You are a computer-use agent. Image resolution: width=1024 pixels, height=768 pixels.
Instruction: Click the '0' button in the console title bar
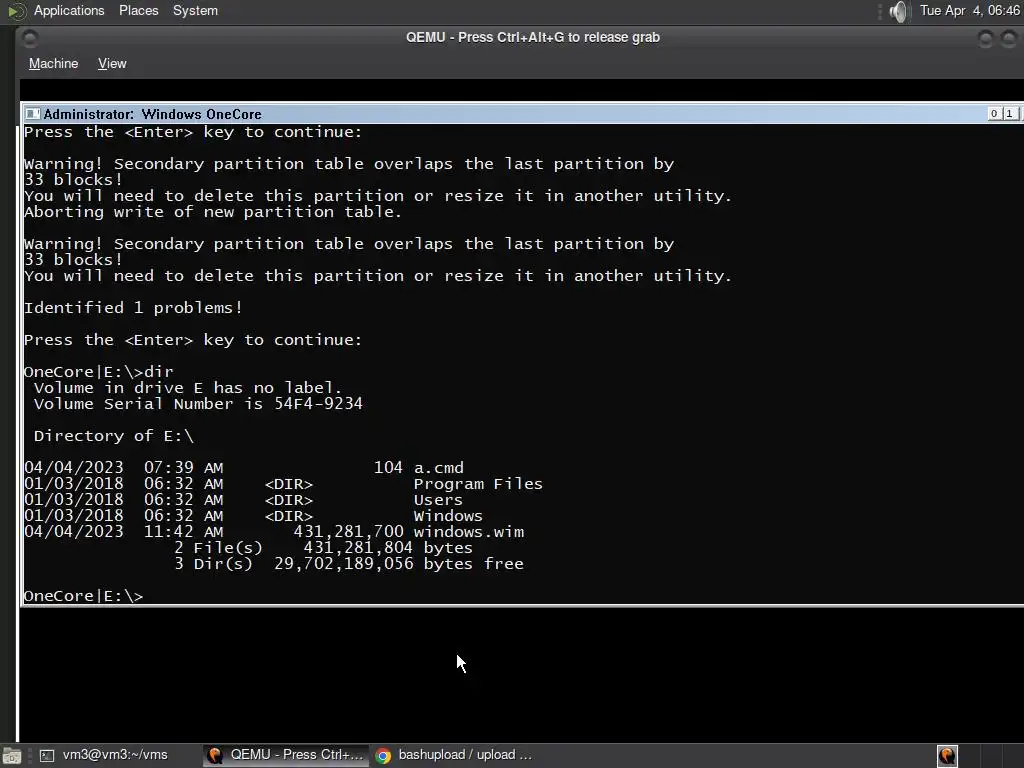(994, 114)
